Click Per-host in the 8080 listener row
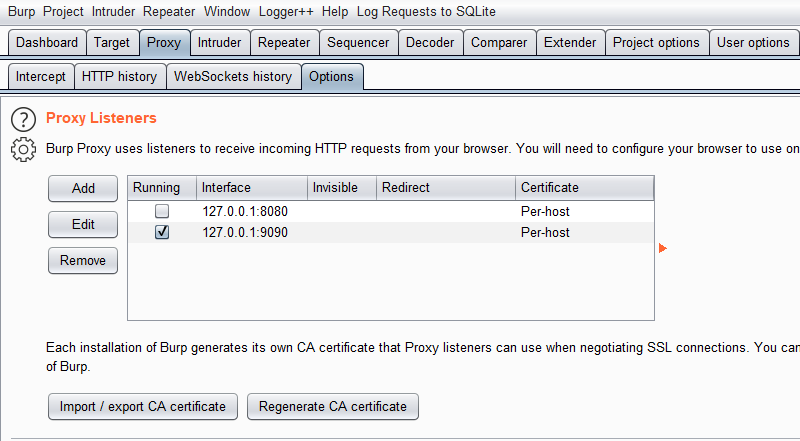 click(545, 211)
